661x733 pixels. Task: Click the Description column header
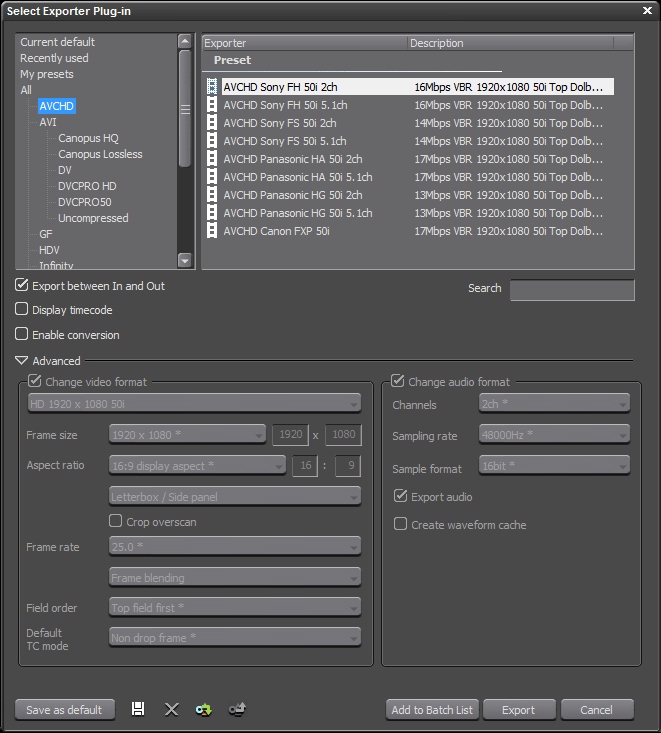[510, 43]
